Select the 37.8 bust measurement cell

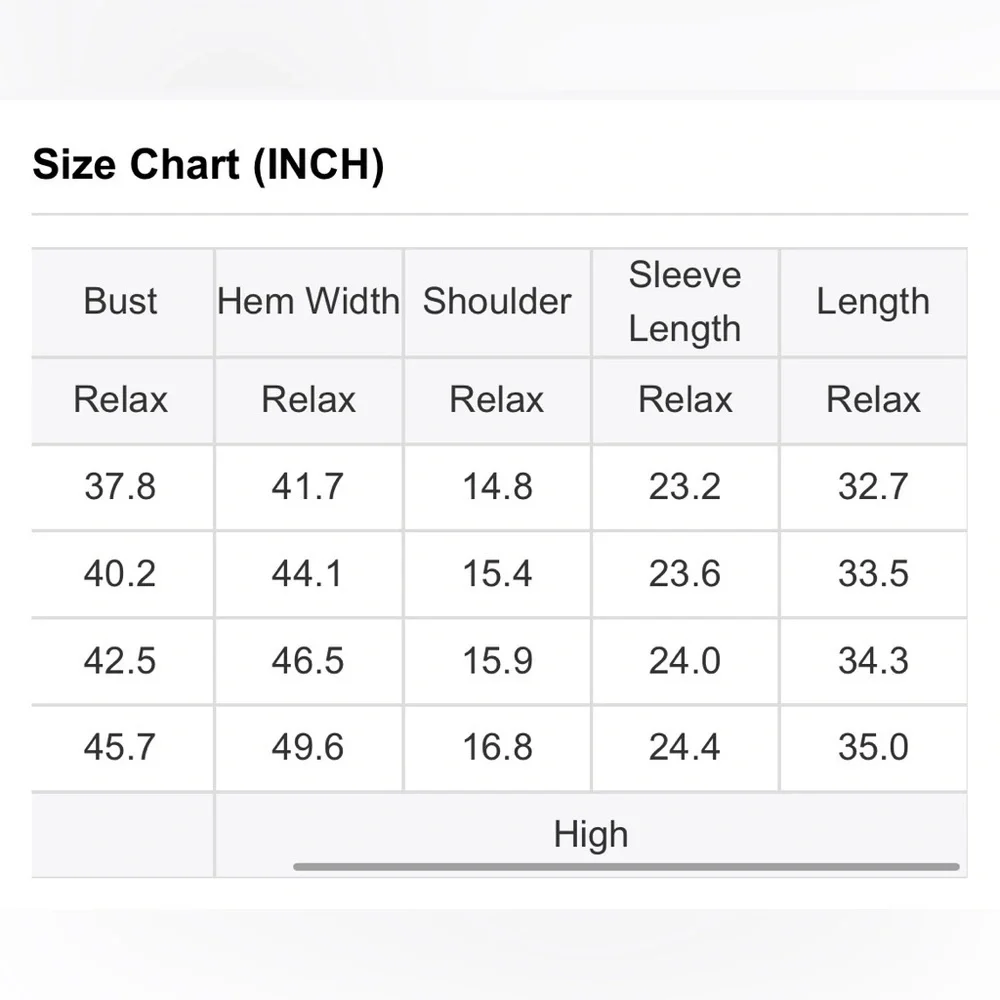click(x=121, y=487)
